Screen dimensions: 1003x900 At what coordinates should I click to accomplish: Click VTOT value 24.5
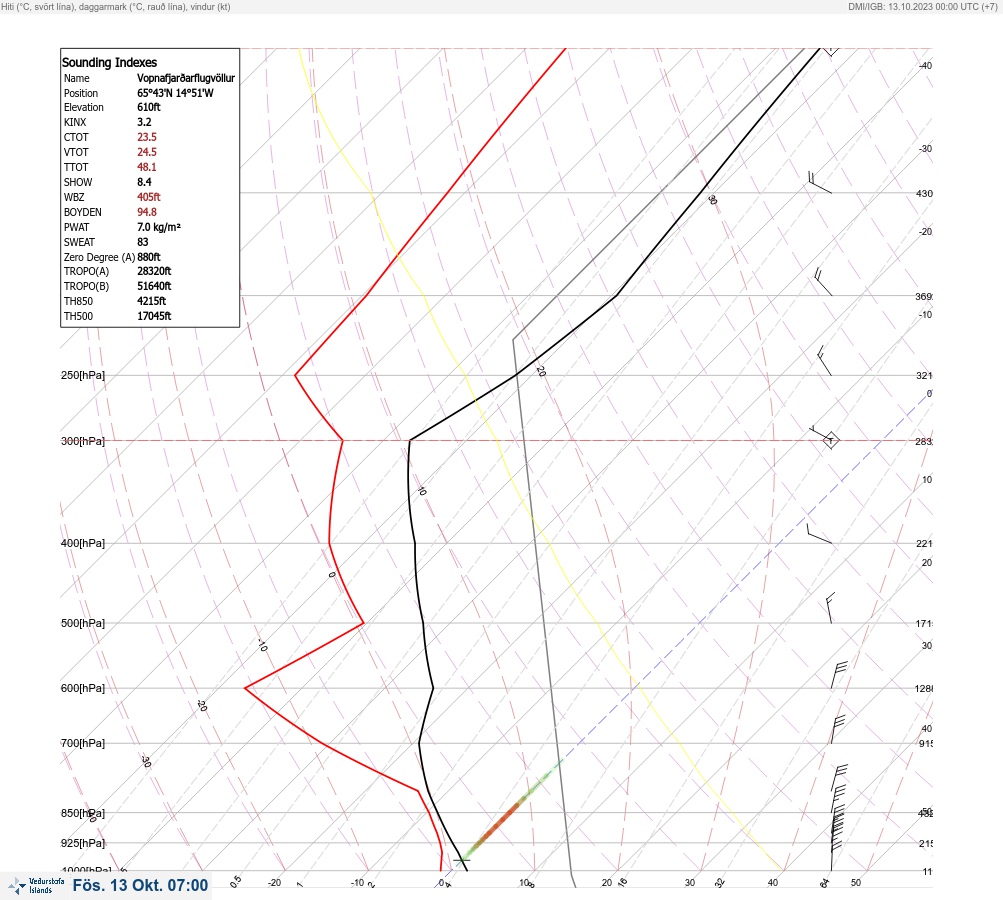click(x=146, y=152)
